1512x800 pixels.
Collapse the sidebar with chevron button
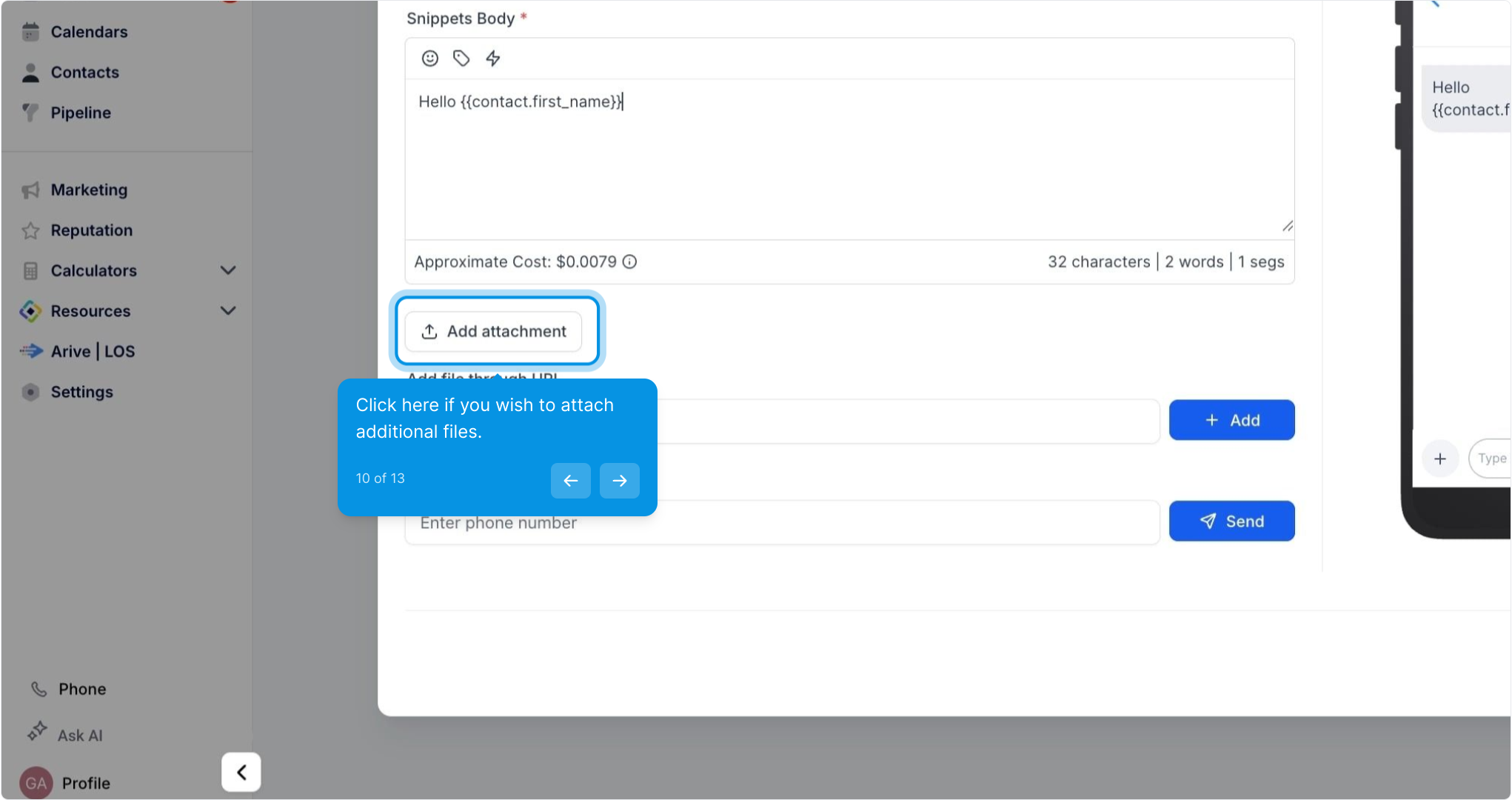pos(241,773)
